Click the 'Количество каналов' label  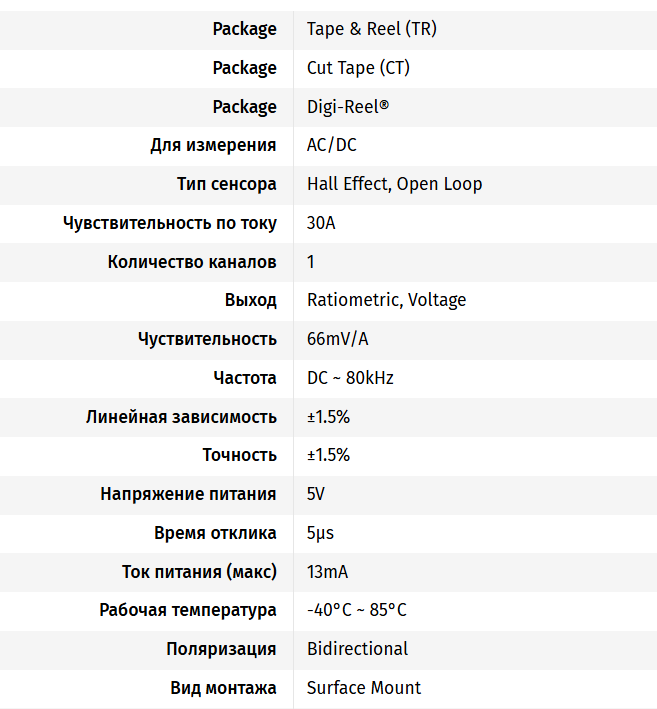(x=192, y=262)
